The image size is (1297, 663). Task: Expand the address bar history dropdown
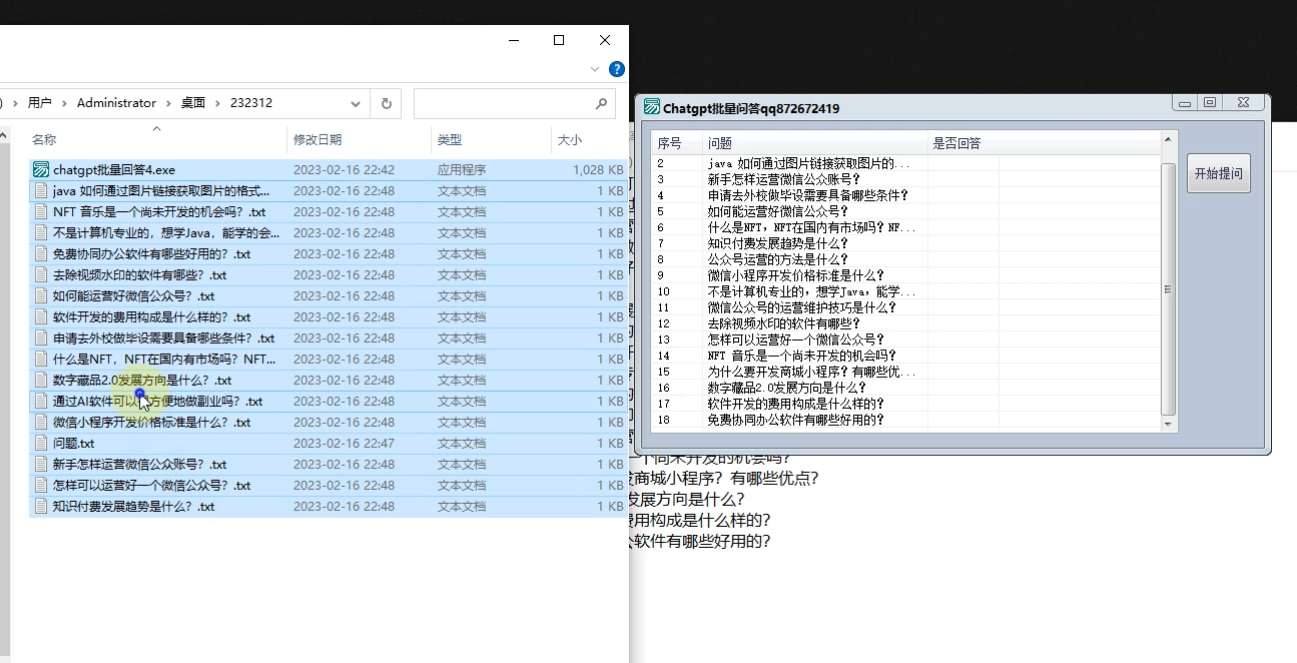click(356, 103)
